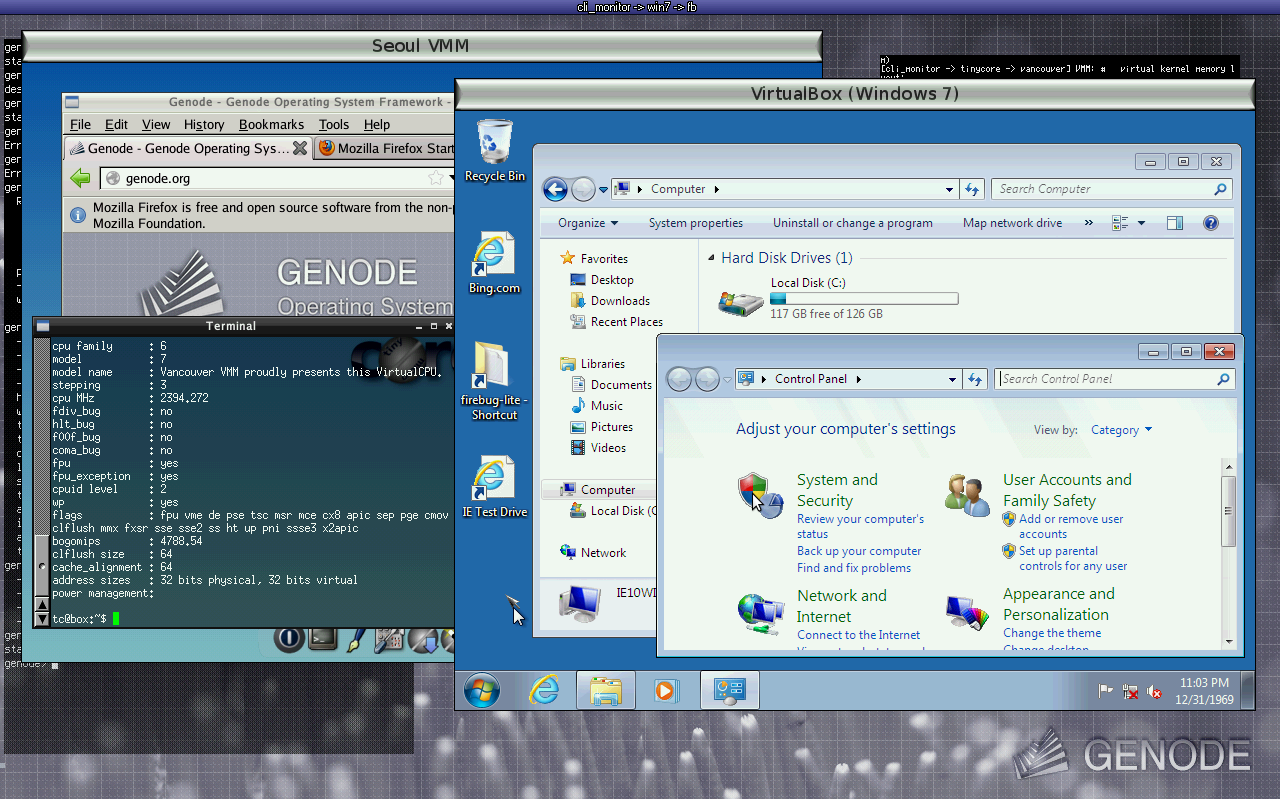Open the Control Panel address history dropdown
The width and height of the screenshot is (1280, 799).
tap(952, 379)
